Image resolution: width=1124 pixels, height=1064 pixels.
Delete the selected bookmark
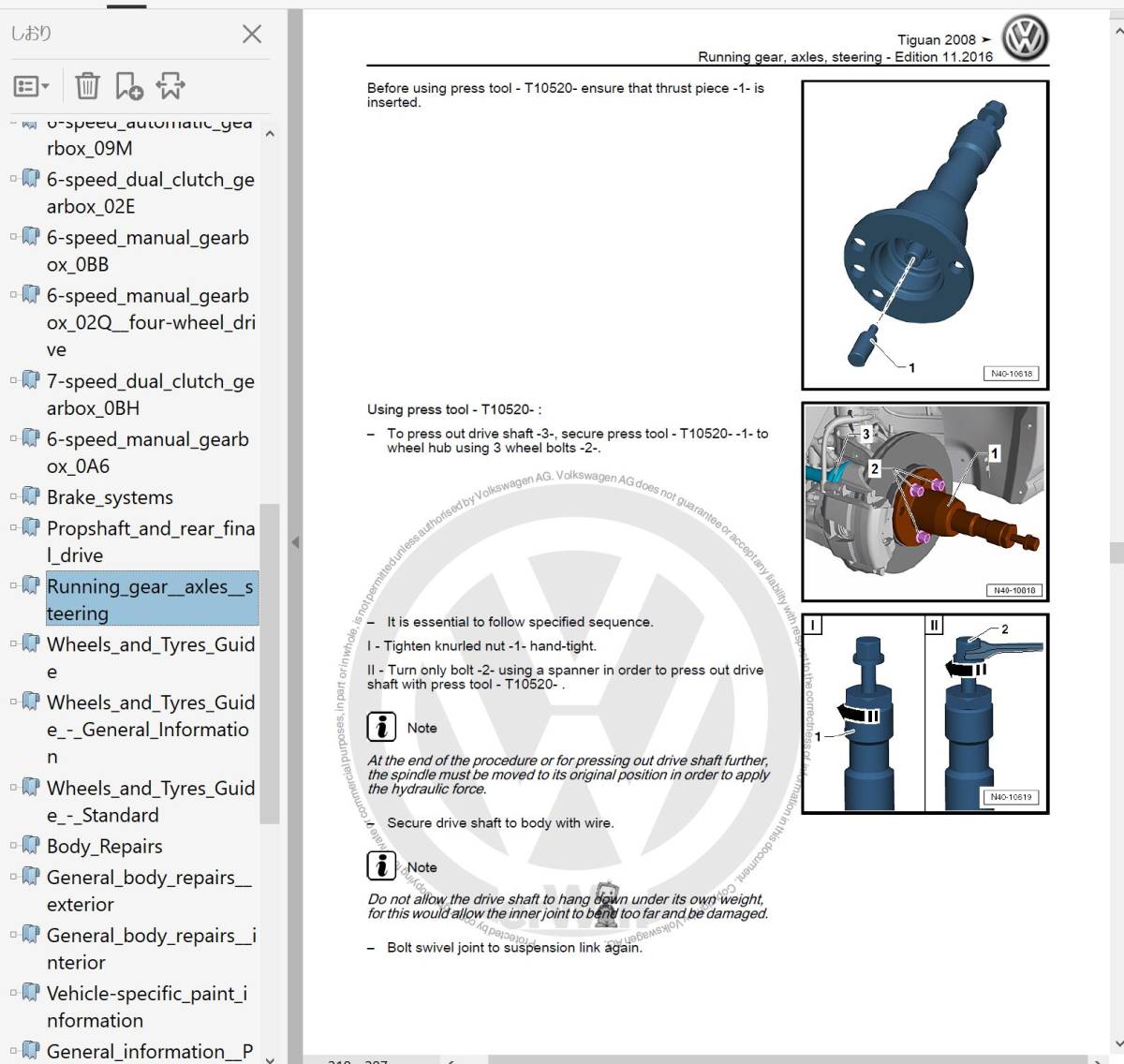tap(87, 86)
